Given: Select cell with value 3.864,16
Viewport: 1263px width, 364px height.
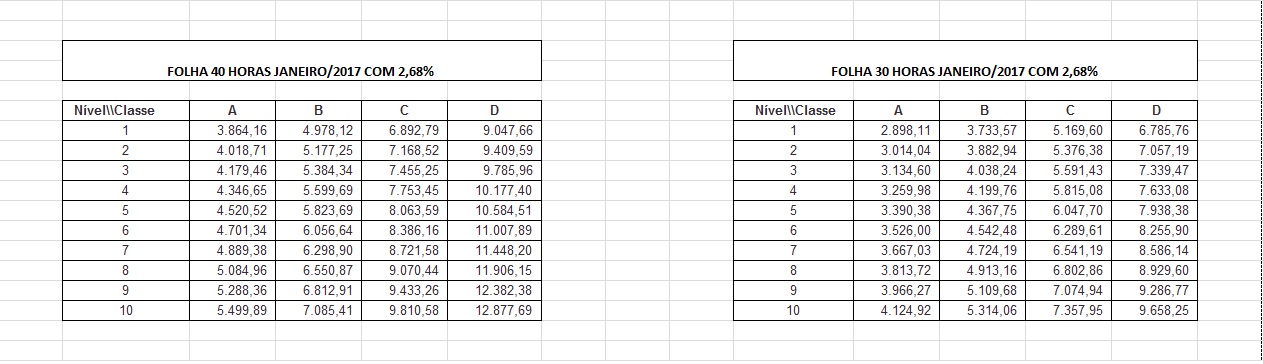Looking at the screenshot, I should [x=232, y=130].
